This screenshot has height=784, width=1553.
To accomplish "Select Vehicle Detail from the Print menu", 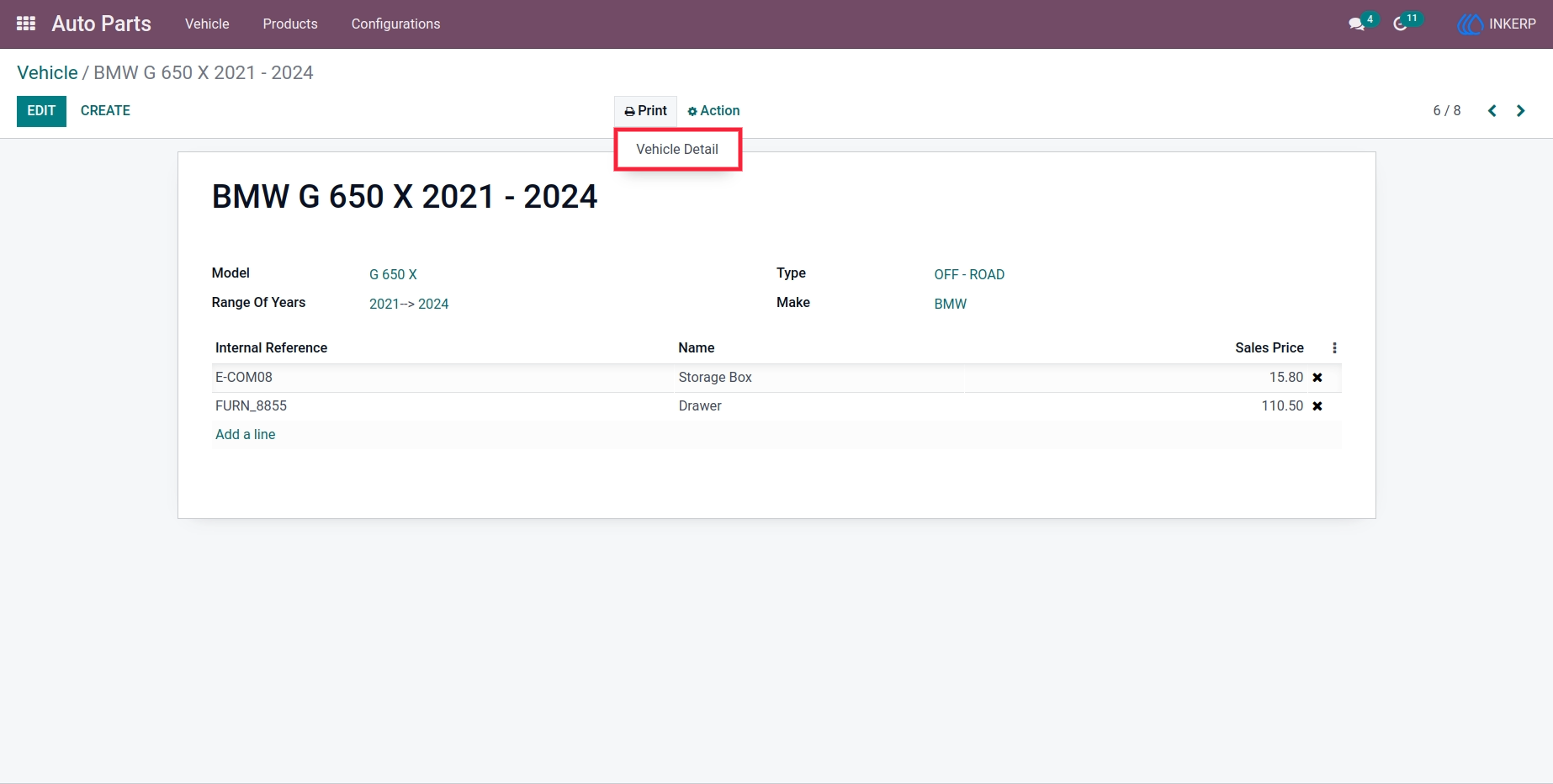I will tap(677, 150).
